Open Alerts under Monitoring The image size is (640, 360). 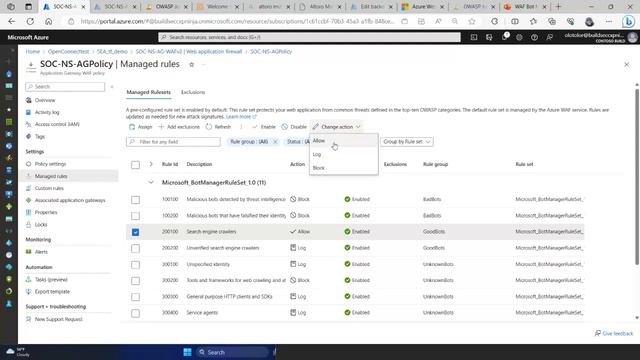point(41,252)
